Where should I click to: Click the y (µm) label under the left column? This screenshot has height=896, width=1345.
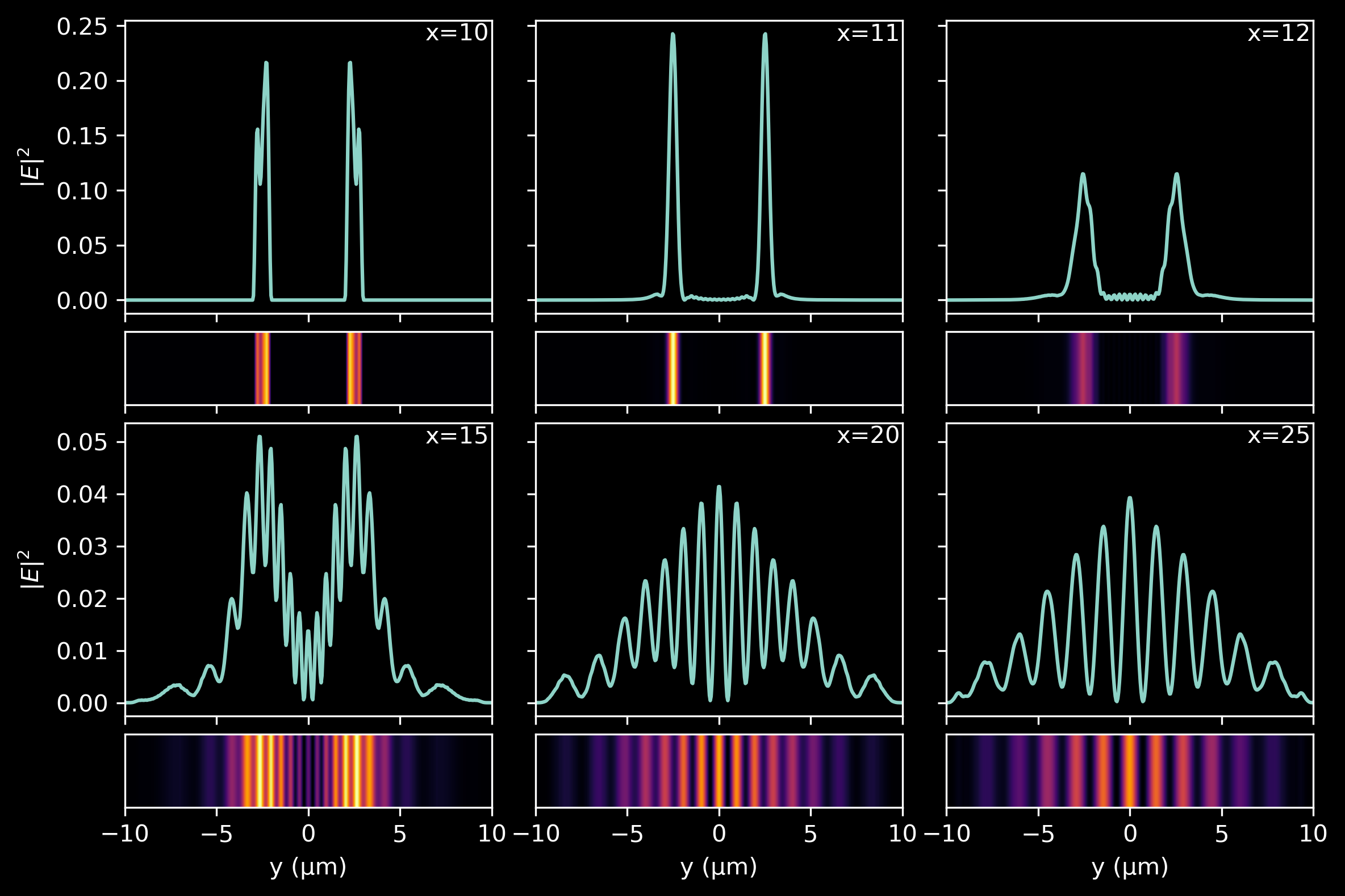point(308,868)
